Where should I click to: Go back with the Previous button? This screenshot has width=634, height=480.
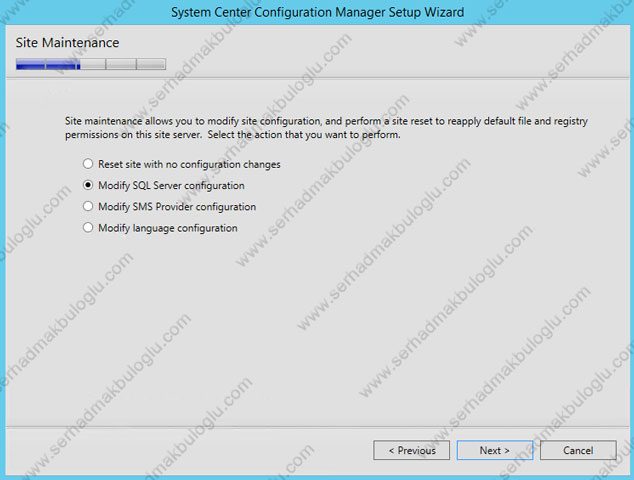coord(411,450)
